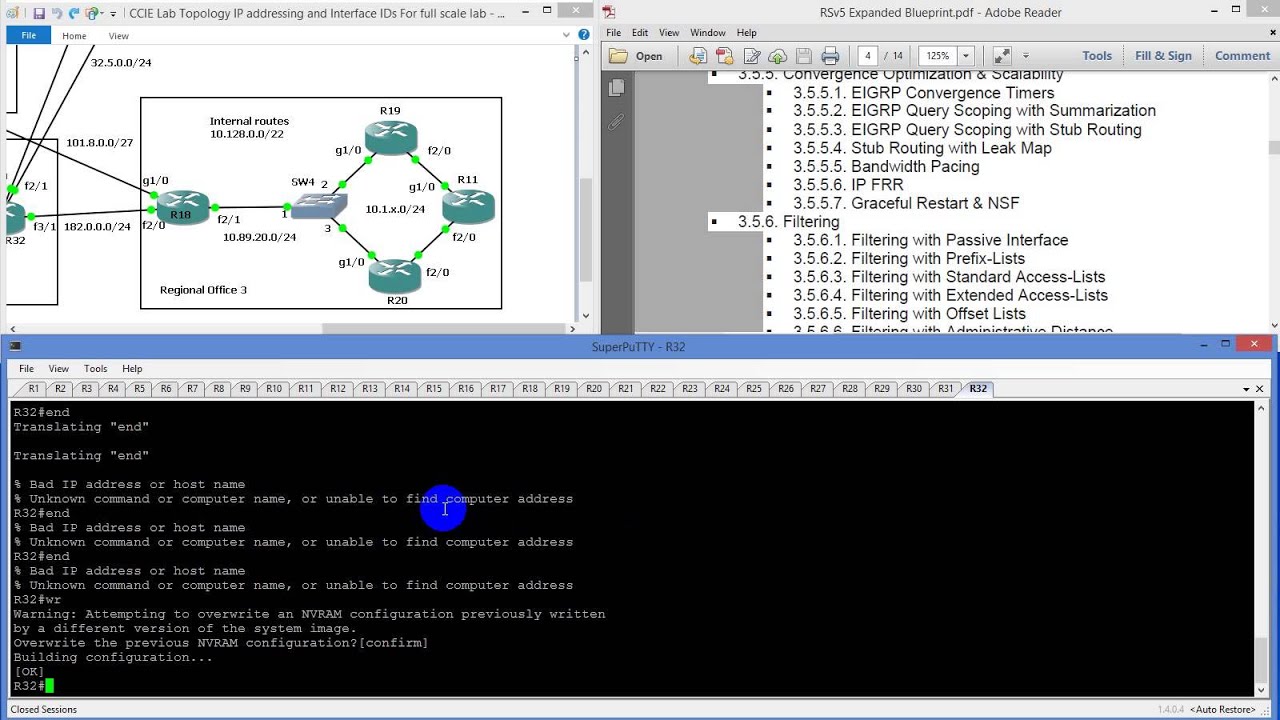Click the page thumbnails icon in Reader sidebar

617,87
